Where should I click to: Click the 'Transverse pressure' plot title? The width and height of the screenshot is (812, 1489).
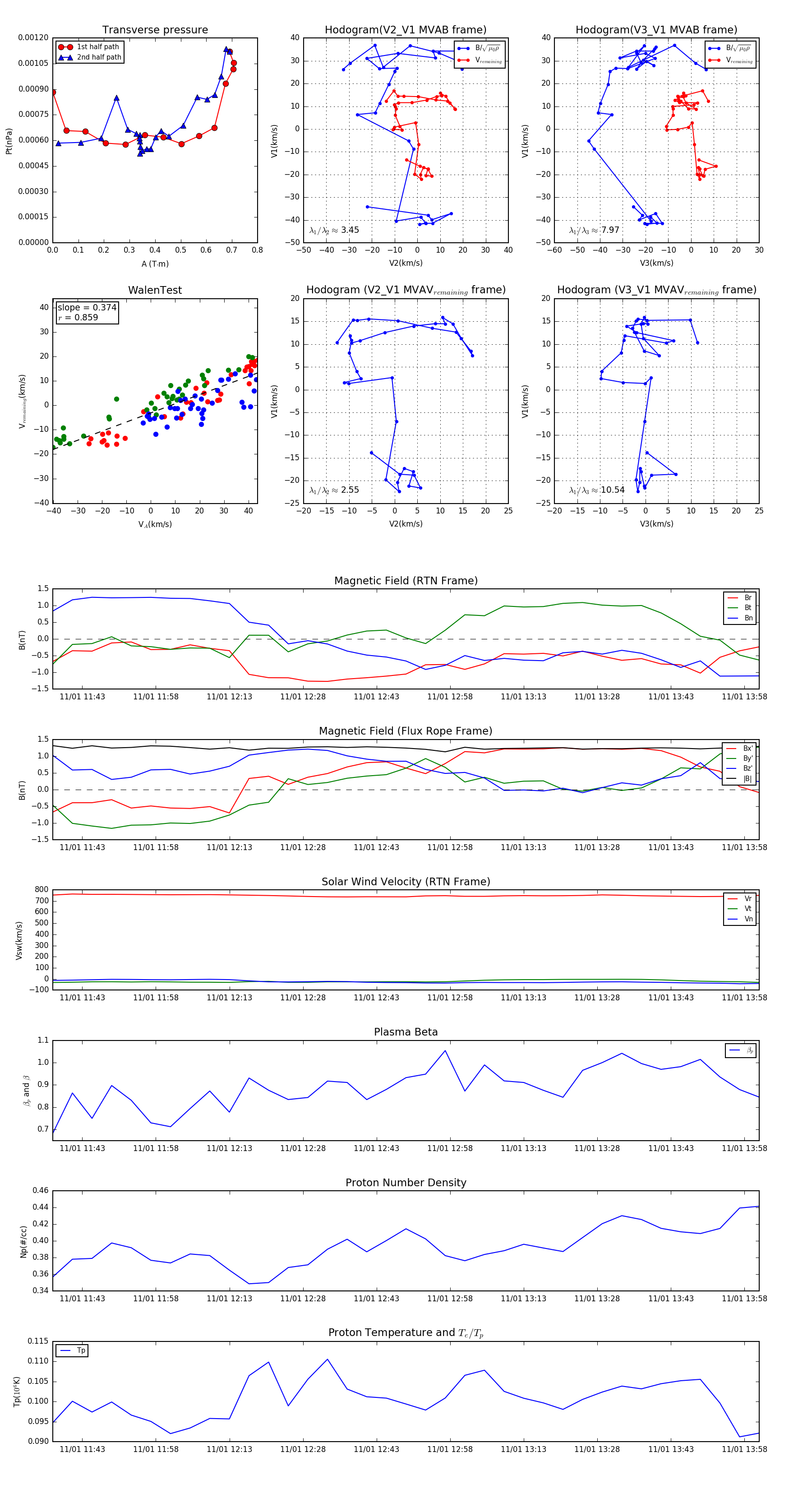155,30
